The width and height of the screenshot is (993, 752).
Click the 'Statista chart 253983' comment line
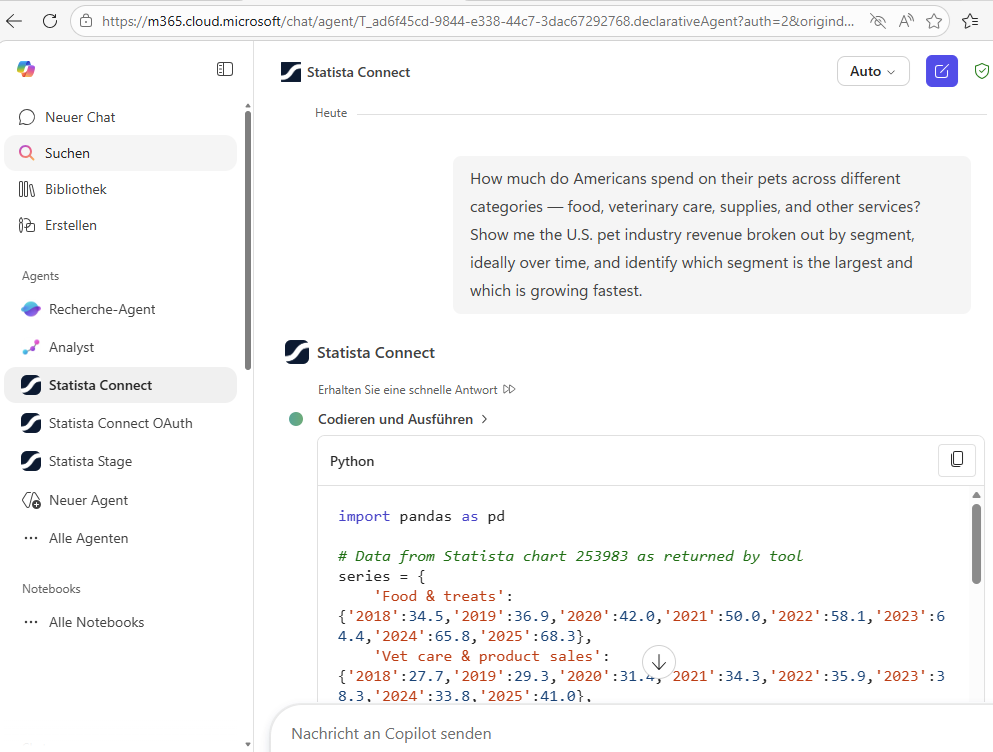(x=570, y=556)
